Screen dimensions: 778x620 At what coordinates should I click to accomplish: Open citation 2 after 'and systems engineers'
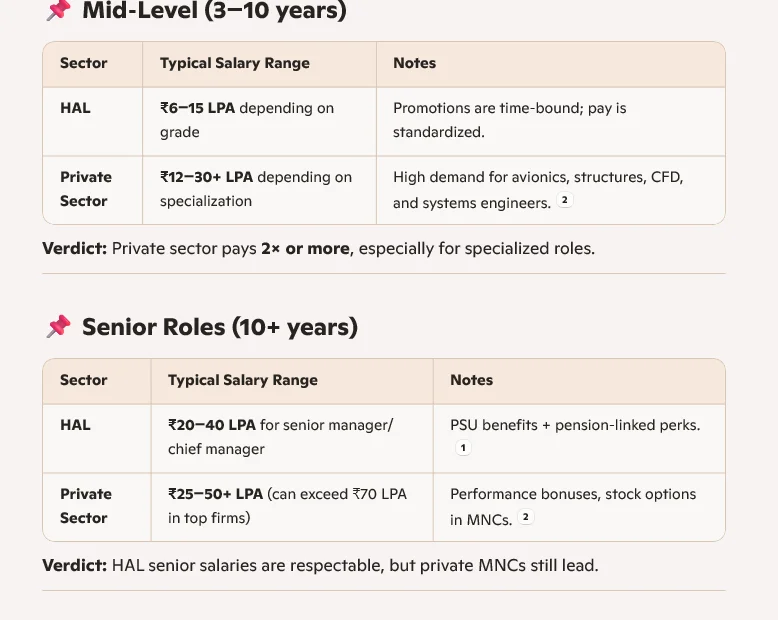click(565, 201)
